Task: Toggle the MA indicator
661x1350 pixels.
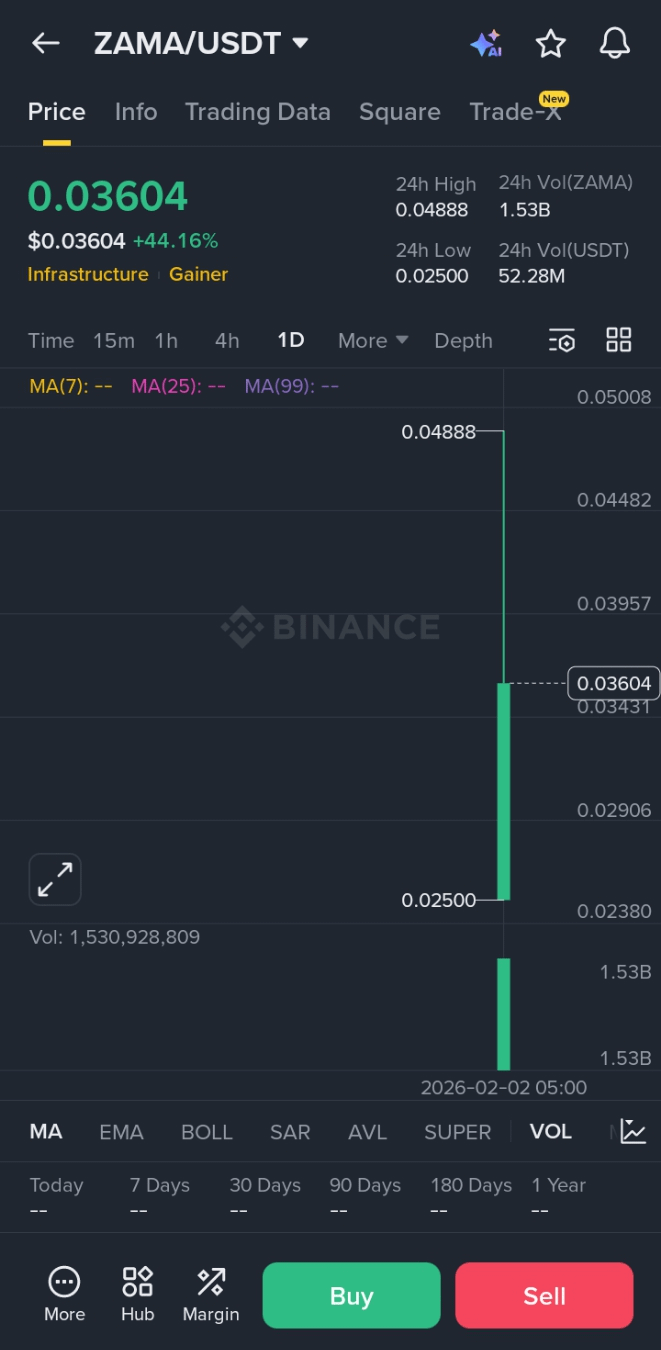Action: point(46,1132)
